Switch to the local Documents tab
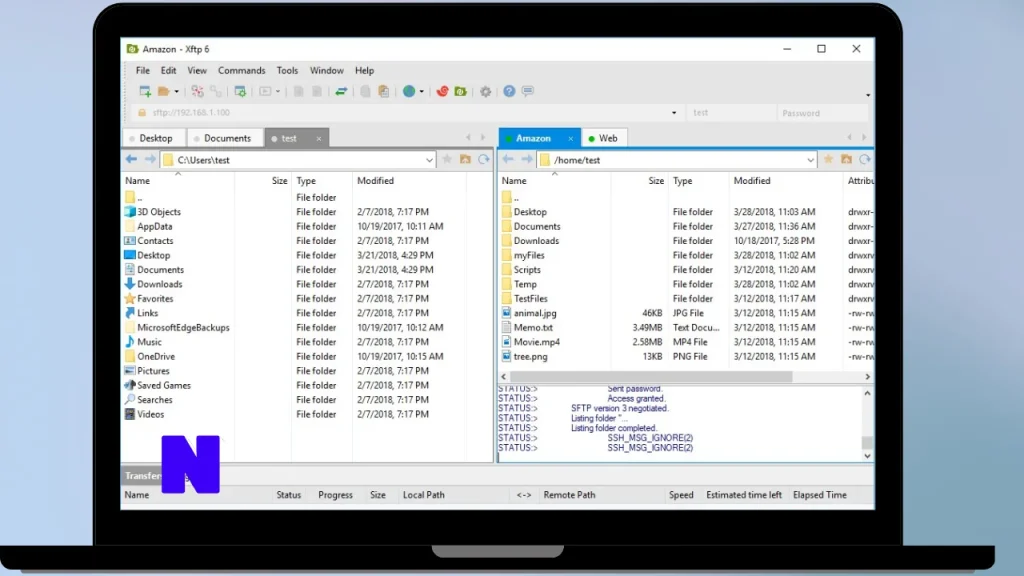The height and width of the screenshot is (576, 1024). (226, 138)
